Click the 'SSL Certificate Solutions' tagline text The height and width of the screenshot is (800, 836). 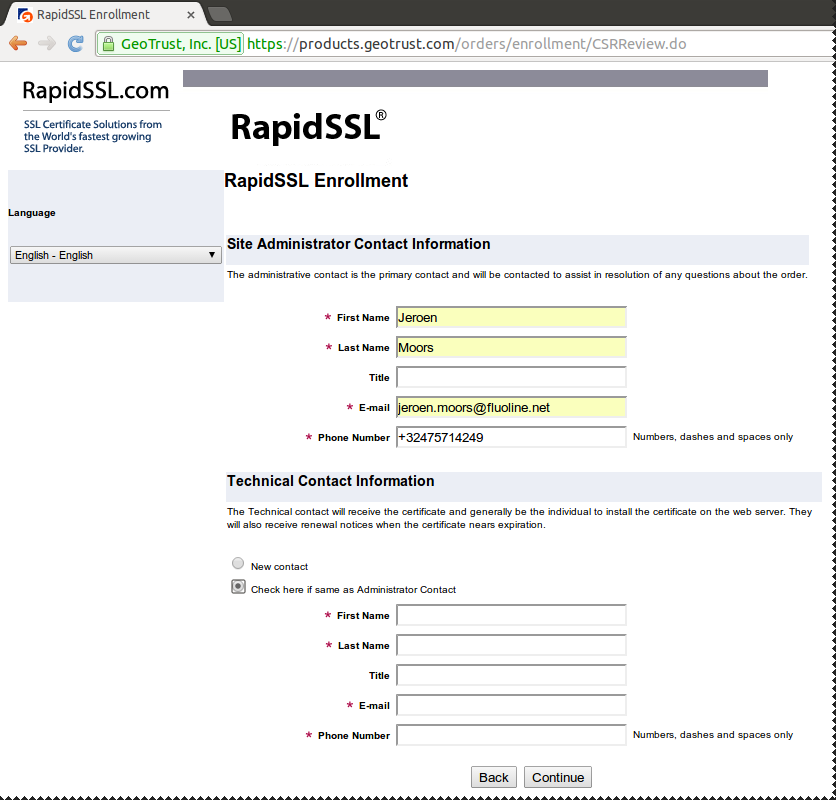93,136
